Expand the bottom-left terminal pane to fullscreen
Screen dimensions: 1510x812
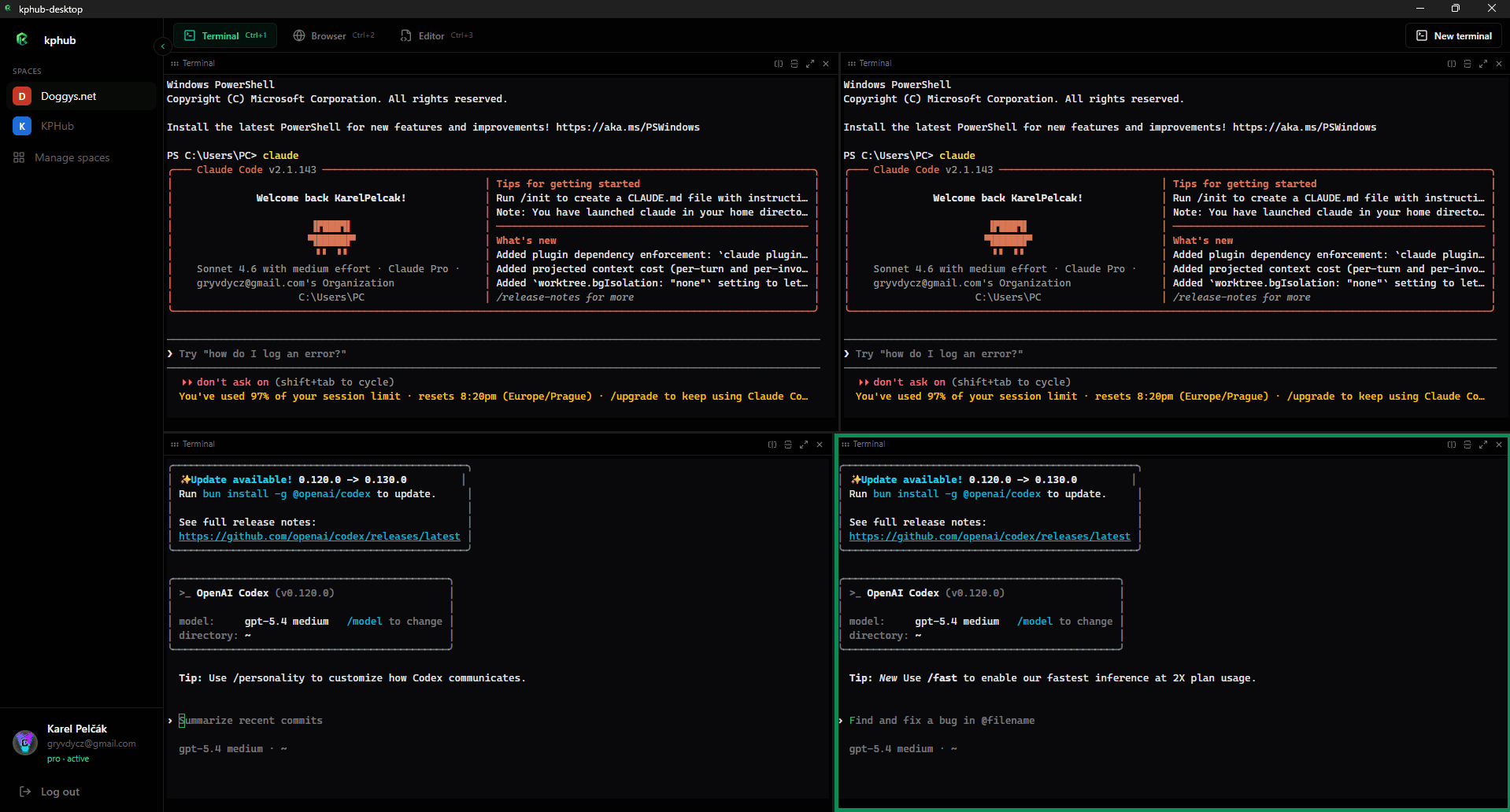804,445
